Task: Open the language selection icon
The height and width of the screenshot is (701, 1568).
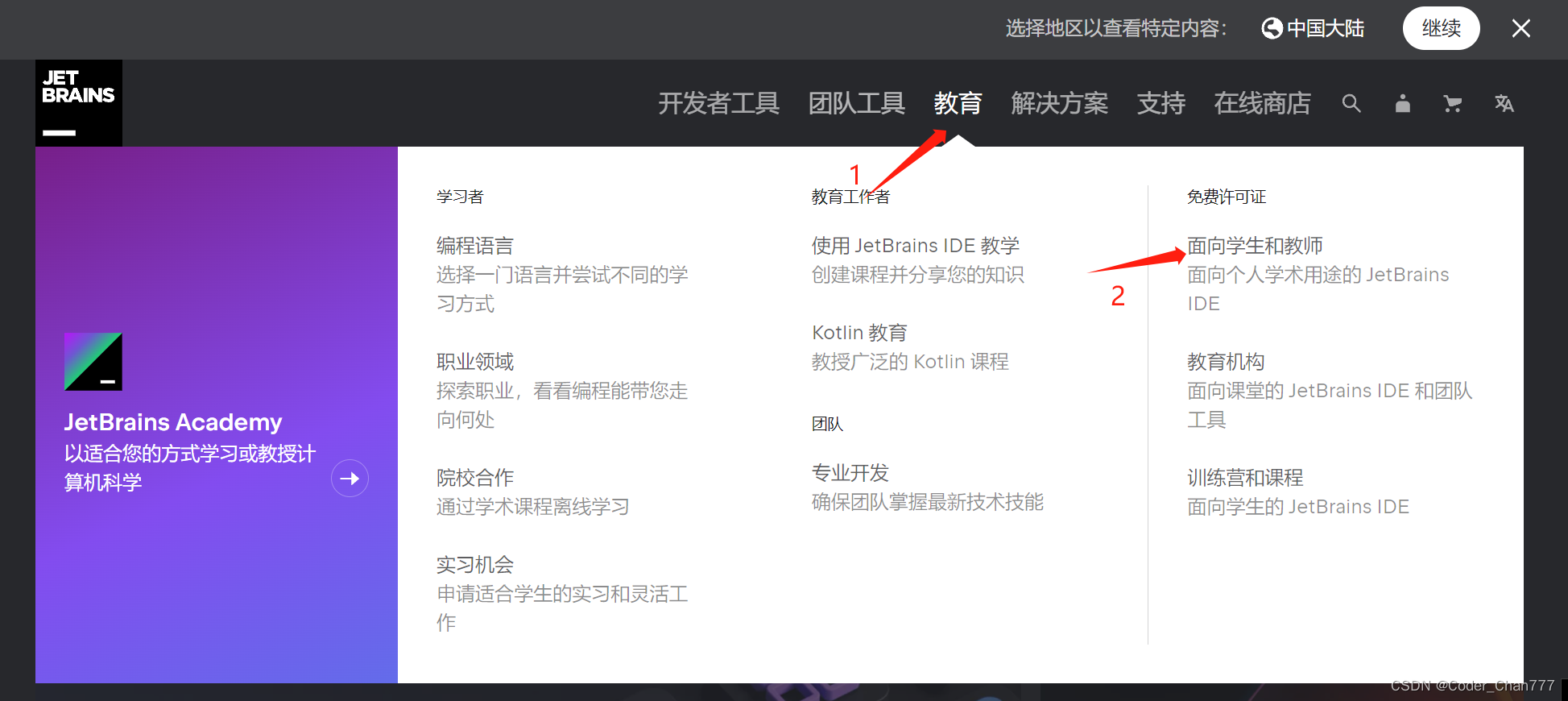Action: [x=1504, y=103]
